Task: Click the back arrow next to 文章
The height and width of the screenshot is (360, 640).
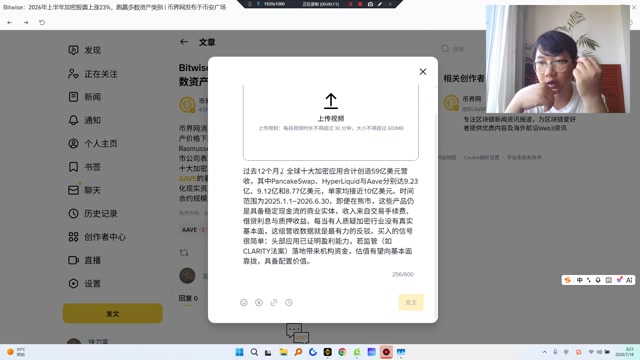Action: pyautogui.click(x=184, y=42)
